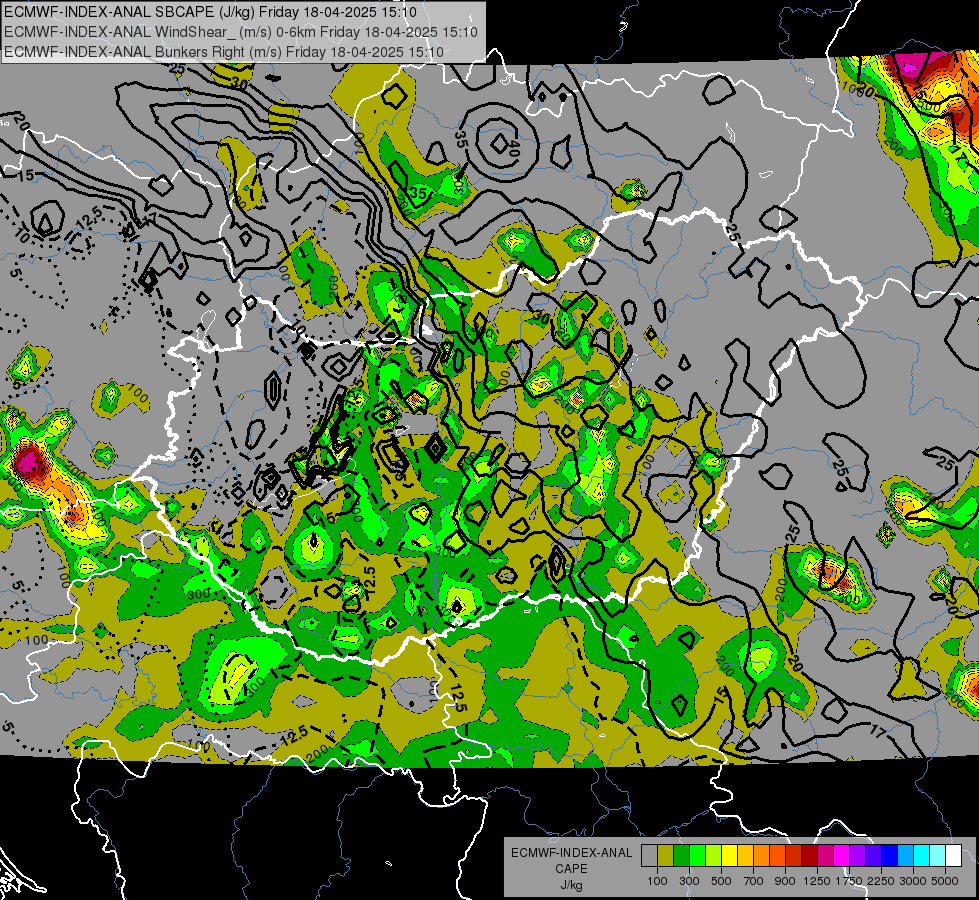Viewport: 979px width, 900px height.
Task: Click the '500' legend tick label
Action: click(721, 881)
